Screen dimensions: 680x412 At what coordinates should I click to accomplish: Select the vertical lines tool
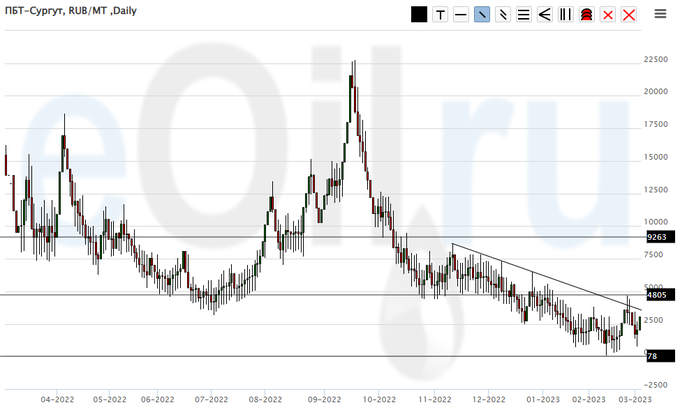point(566,15)
